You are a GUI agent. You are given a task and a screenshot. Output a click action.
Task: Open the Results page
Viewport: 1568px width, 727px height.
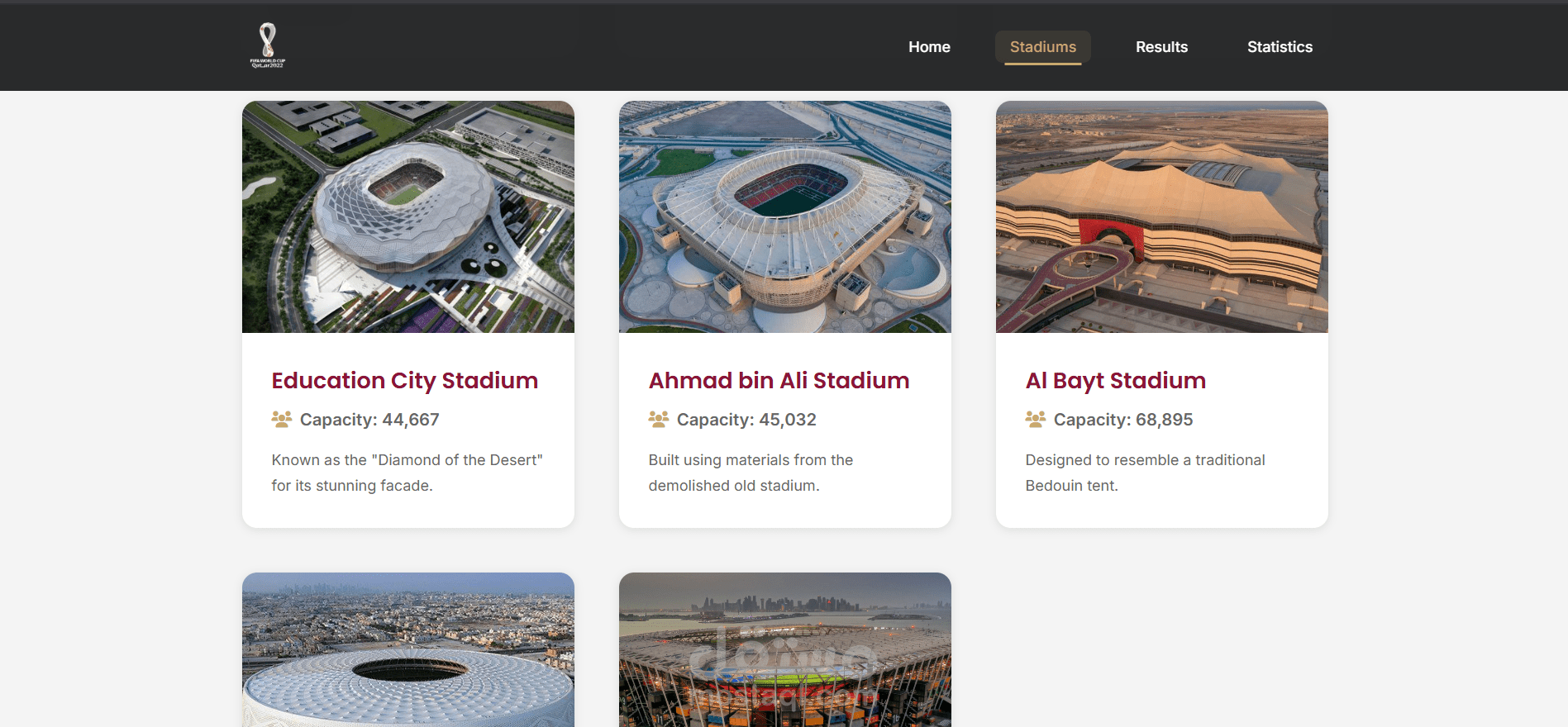tap(1161, 47)
